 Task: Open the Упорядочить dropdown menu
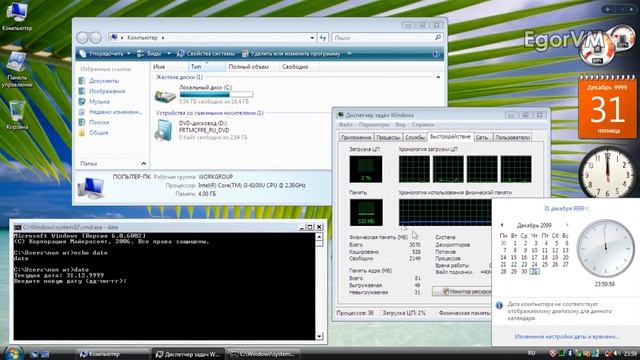coord(105,53)
